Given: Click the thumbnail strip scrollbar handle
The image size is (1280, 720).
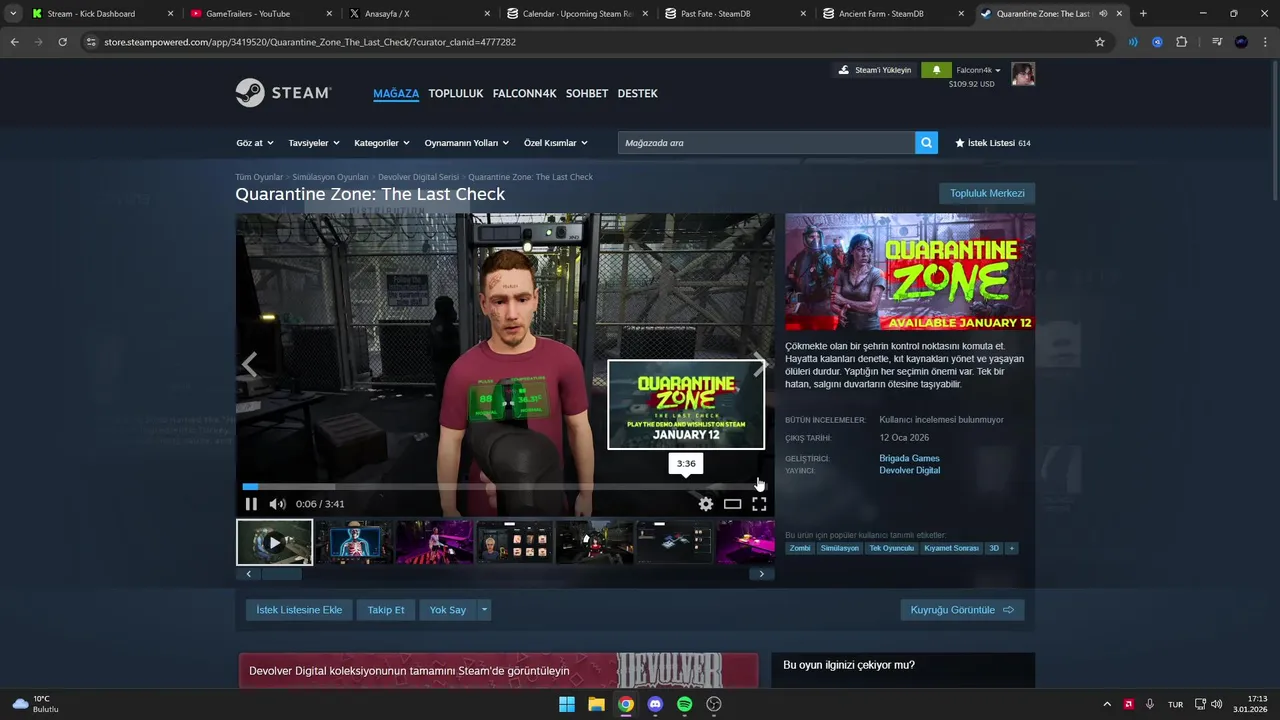Looking at the screenshot, I should (282, 574).
